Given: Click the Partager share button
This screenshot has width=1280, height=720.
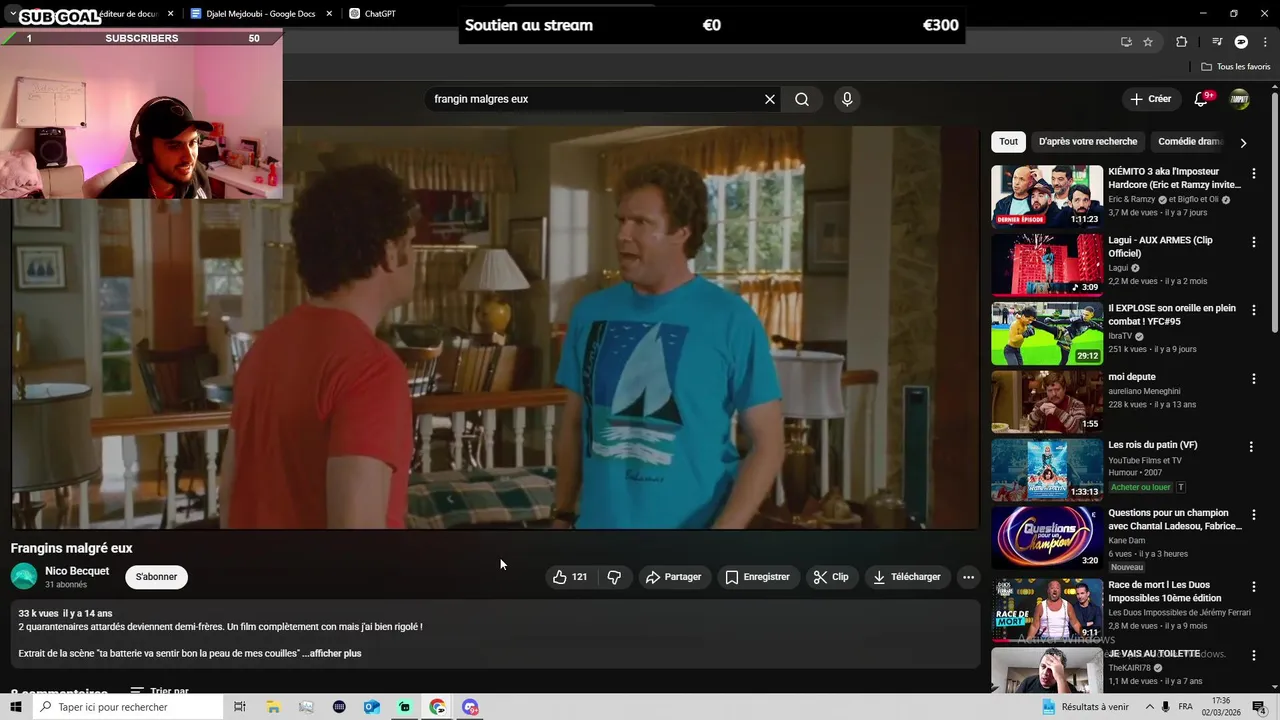Looking at the screenshot, I should [673, 577].
